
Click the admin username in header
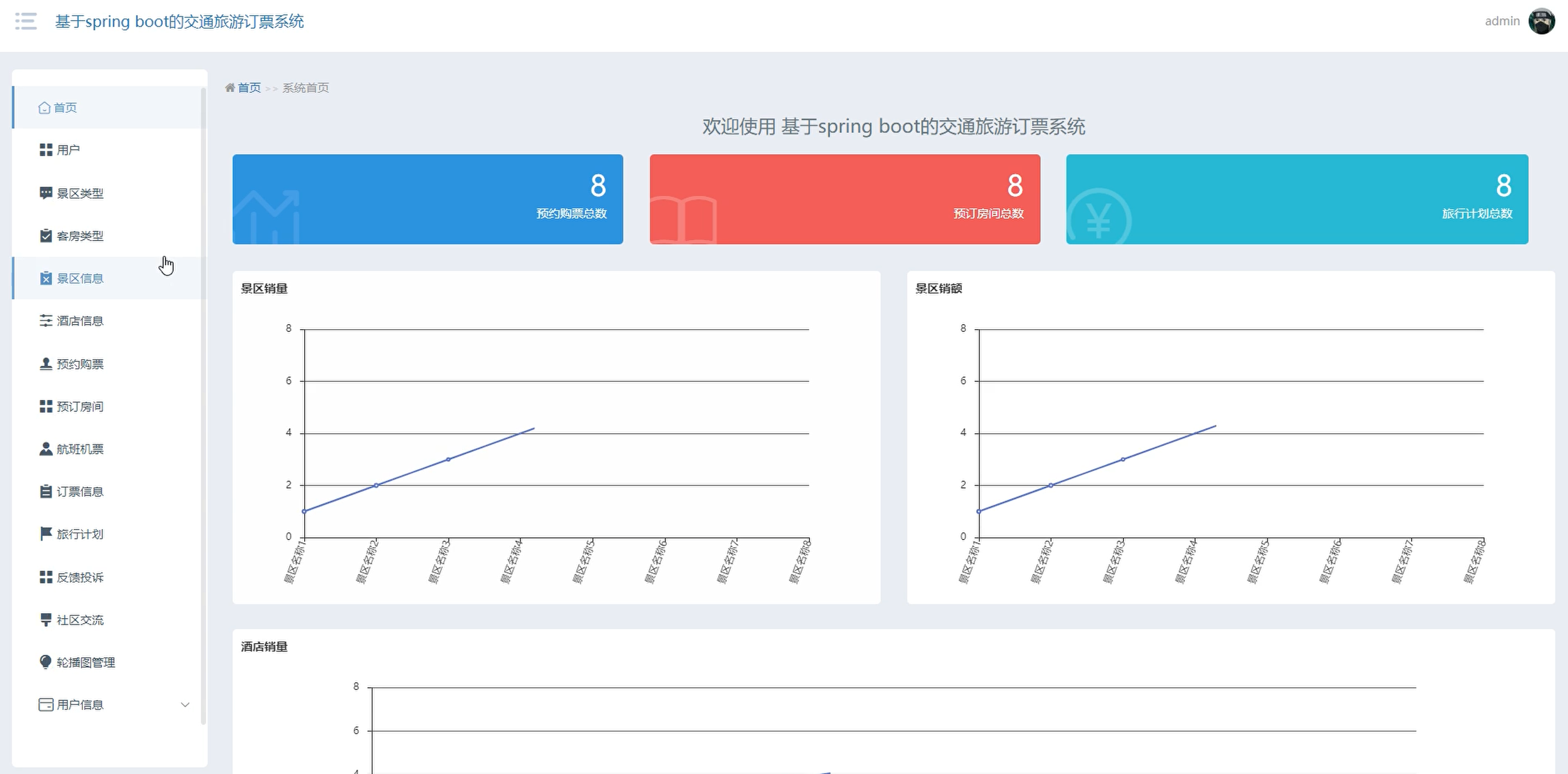click(x=1502, y=21)
